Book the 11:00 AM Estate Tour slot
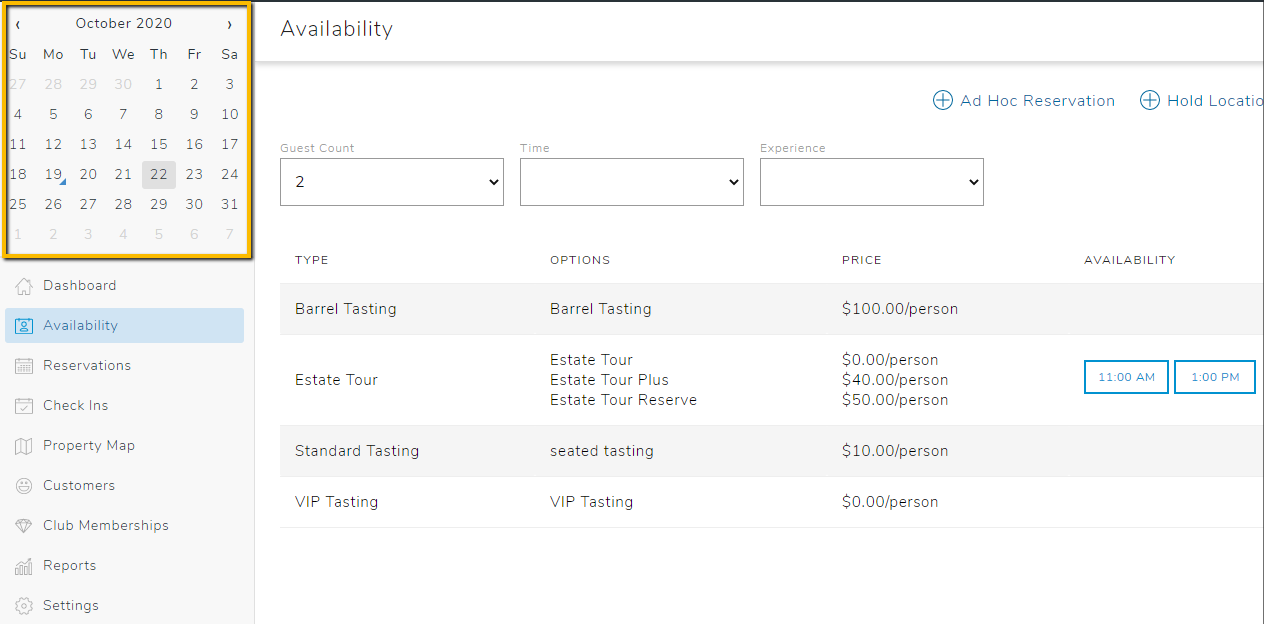 pos(1126,377)
